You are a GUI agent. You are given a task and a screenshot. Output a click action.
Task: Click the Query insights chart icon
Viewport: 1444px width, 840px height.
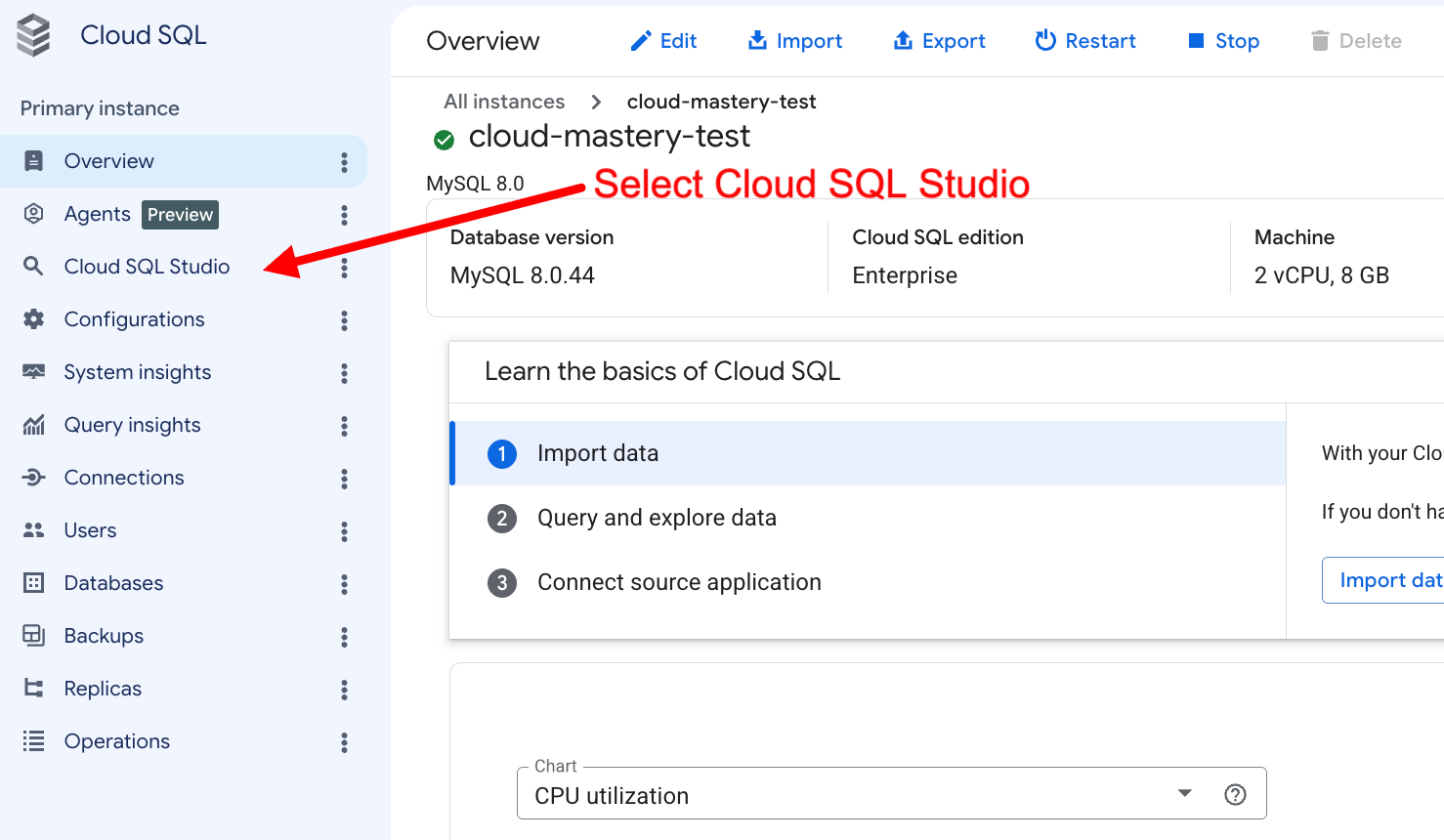(33, 425)
